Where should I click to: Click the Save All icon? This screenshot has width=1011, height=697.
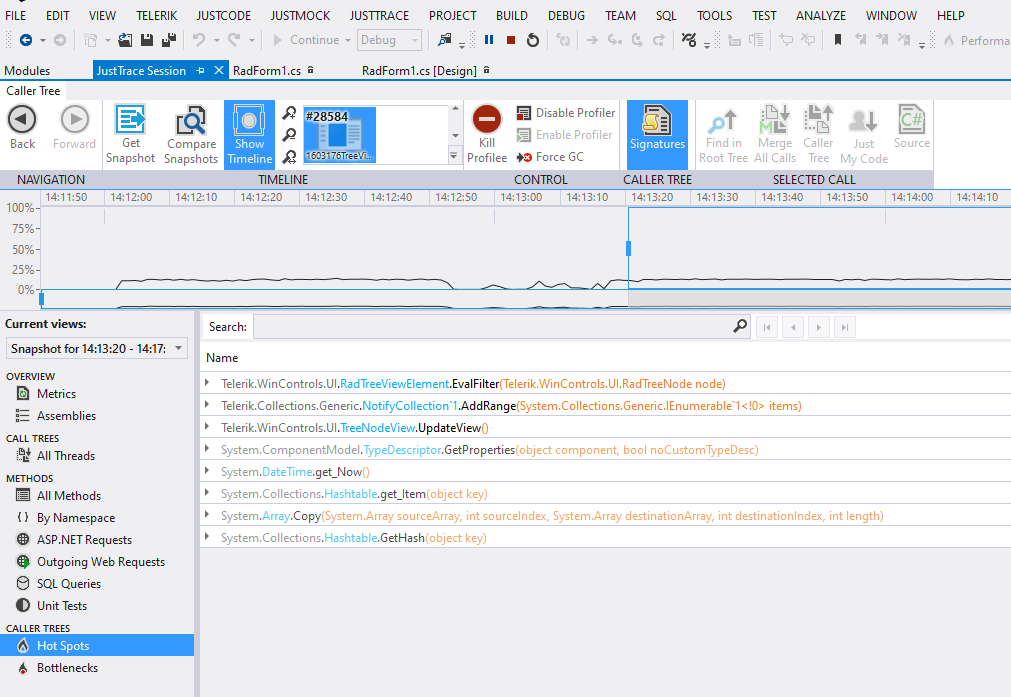point(169,40)
